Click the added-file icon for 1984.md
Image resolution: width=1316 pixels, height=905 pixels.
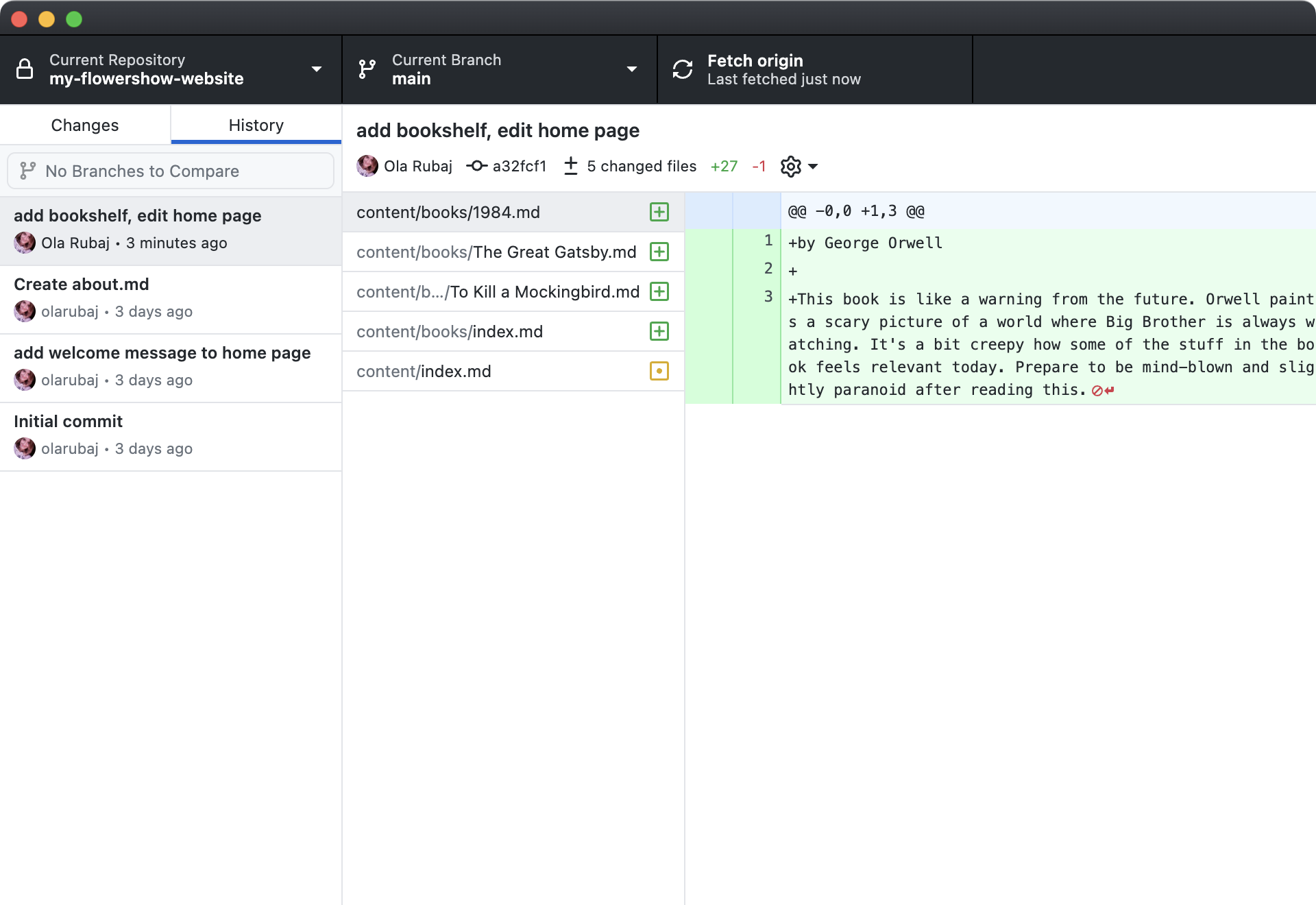coord(659,212)
